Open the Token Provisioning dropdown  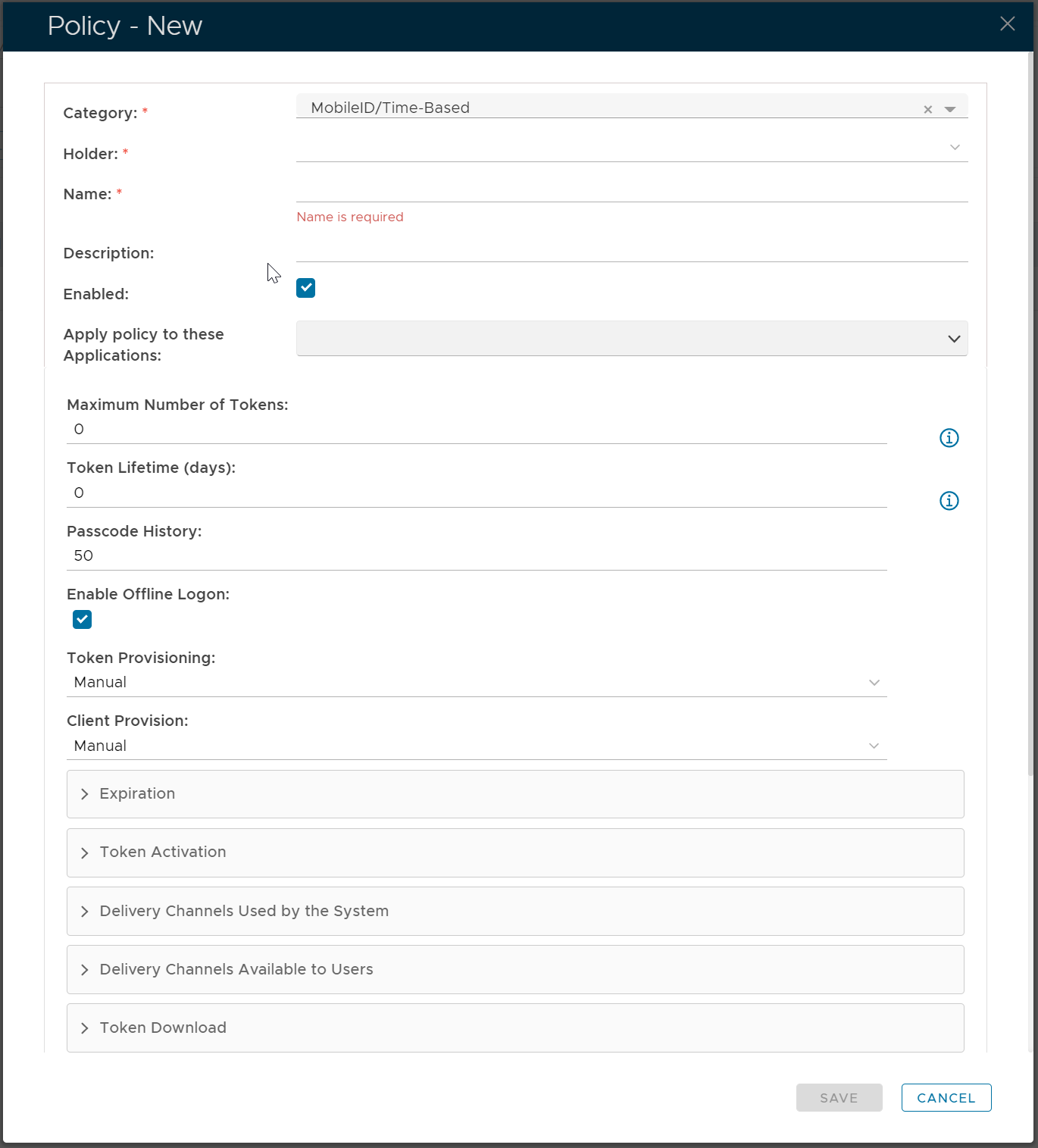pyautogui.click(x=477, y=683)
